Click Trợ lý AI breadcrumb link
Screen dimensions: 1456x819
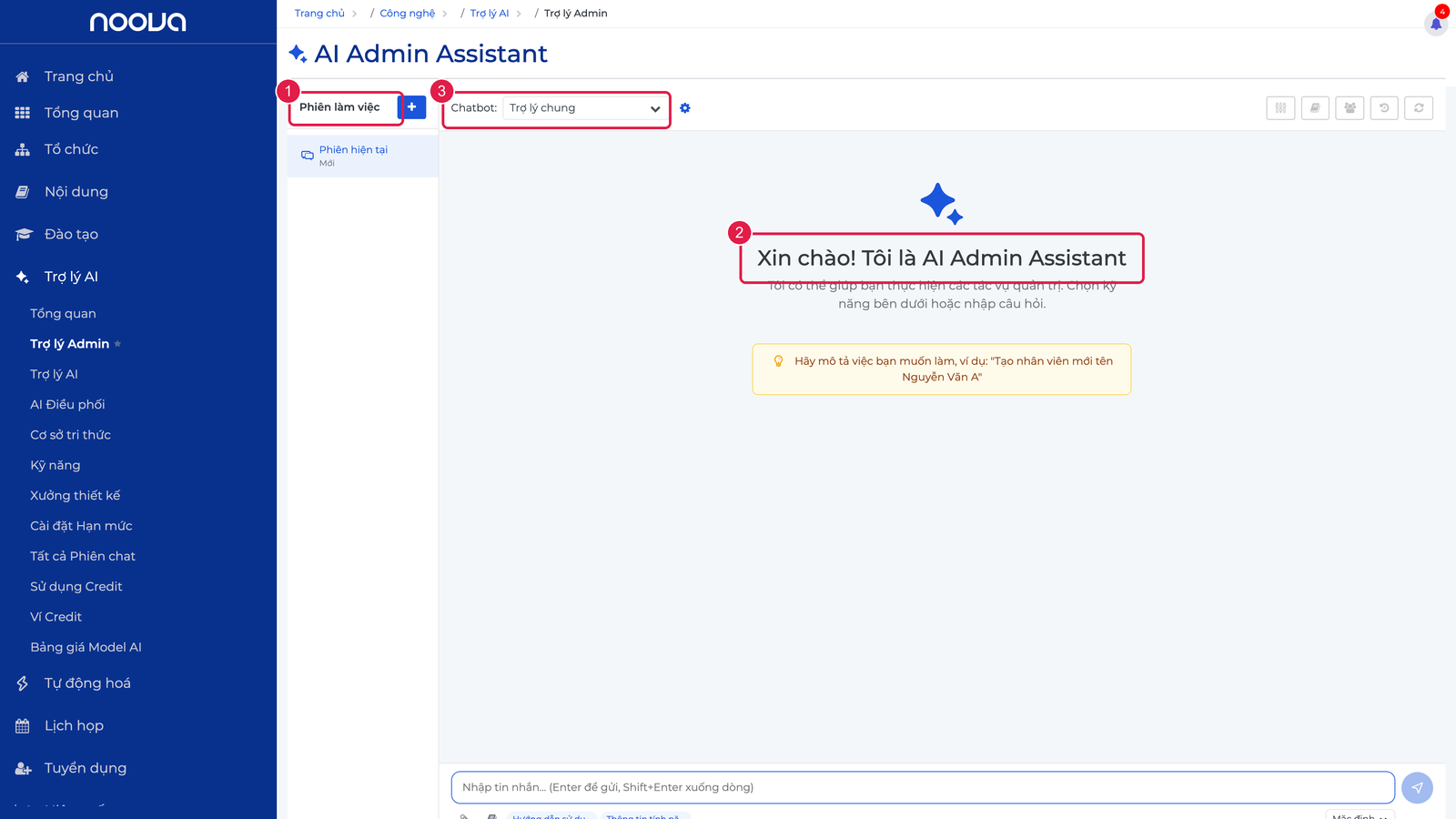pos(490,14)
